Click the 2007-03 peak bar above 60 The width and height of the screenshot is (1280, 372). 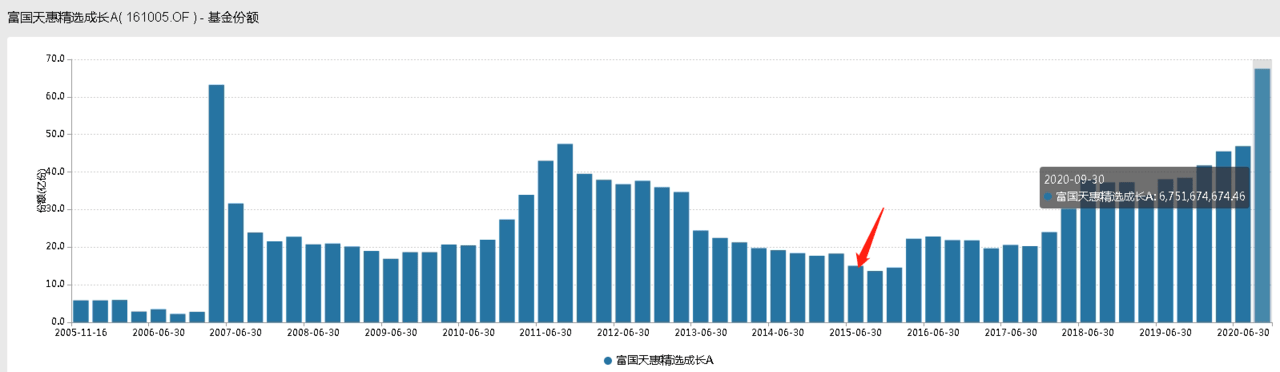[216, 203]
